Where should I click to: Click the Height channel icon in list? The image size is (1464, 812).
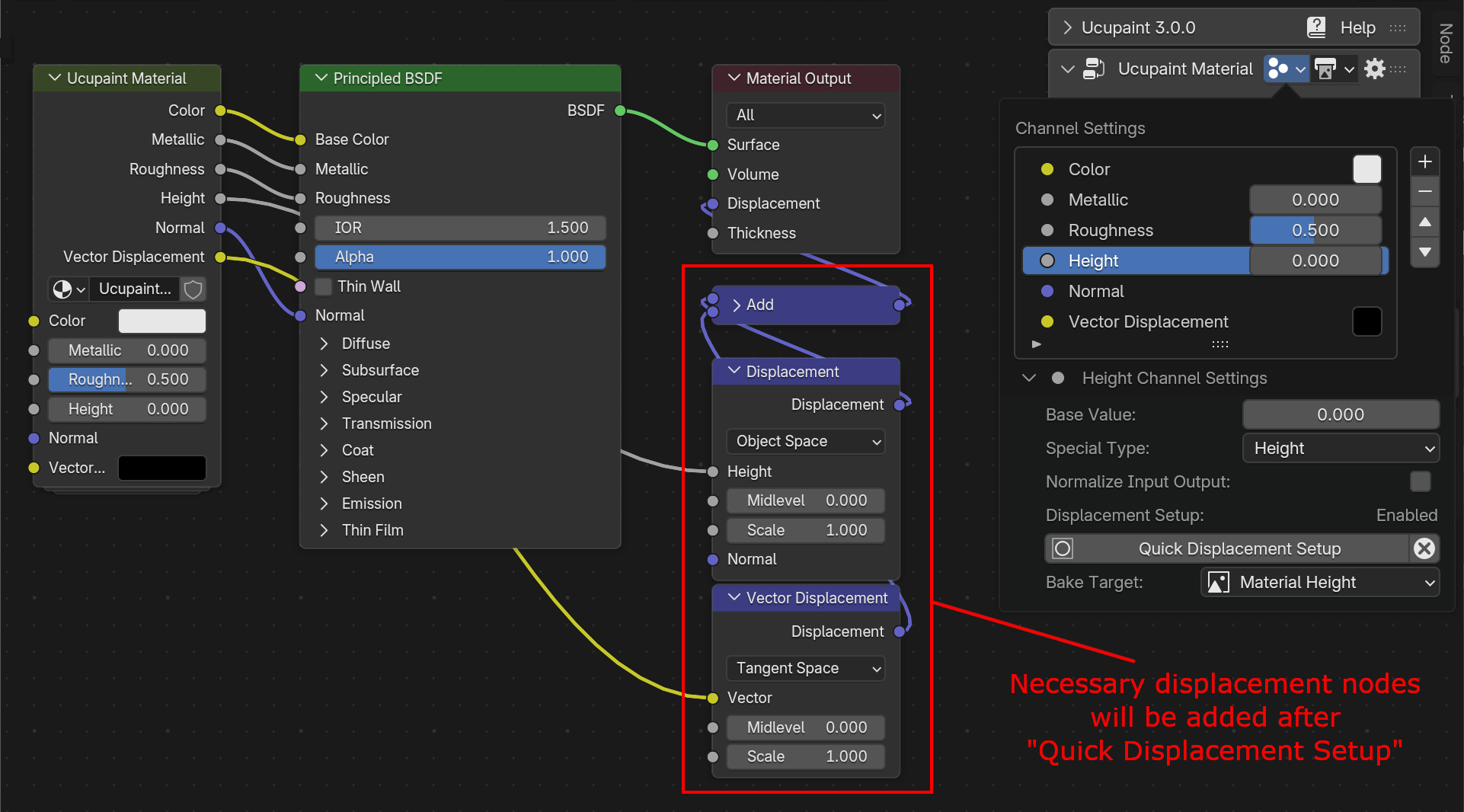pos(1047,261)
